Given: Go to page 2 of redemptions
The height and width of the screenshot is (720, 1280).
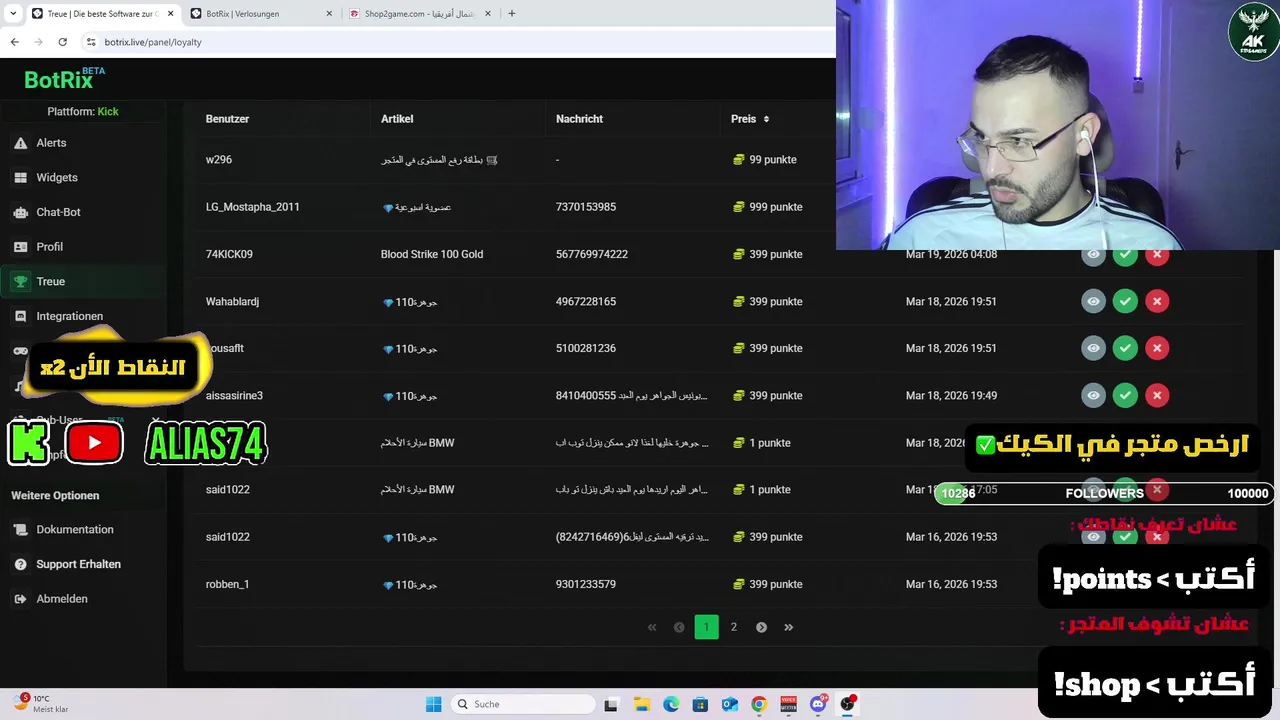Looking at the screenshot, I should pyautogui.click(x=733, y=627).
